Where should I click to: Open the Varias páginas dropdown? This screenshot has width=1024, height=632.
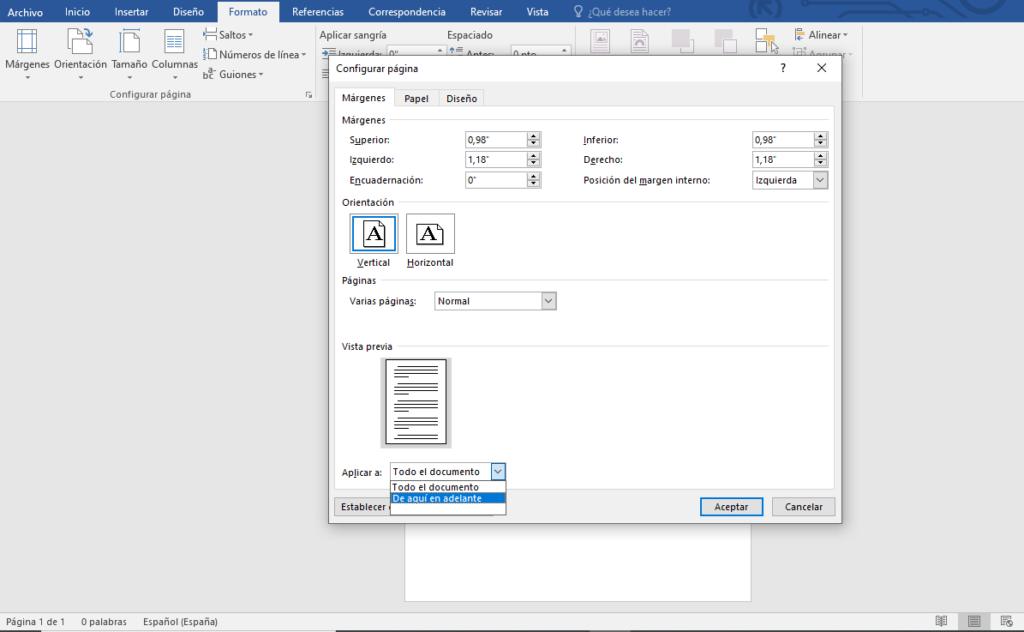[x=547, y=300]
